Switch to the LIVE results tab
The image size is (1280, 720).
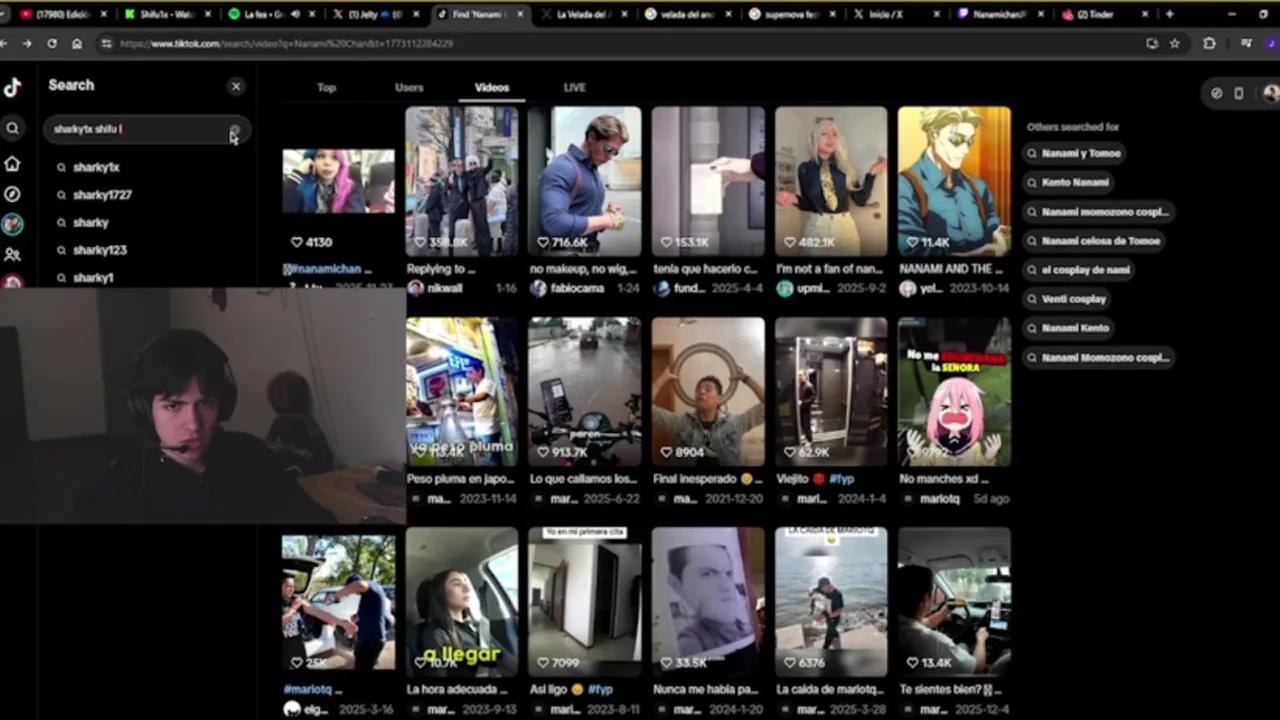pyautogui.click(x=574, y=87)
